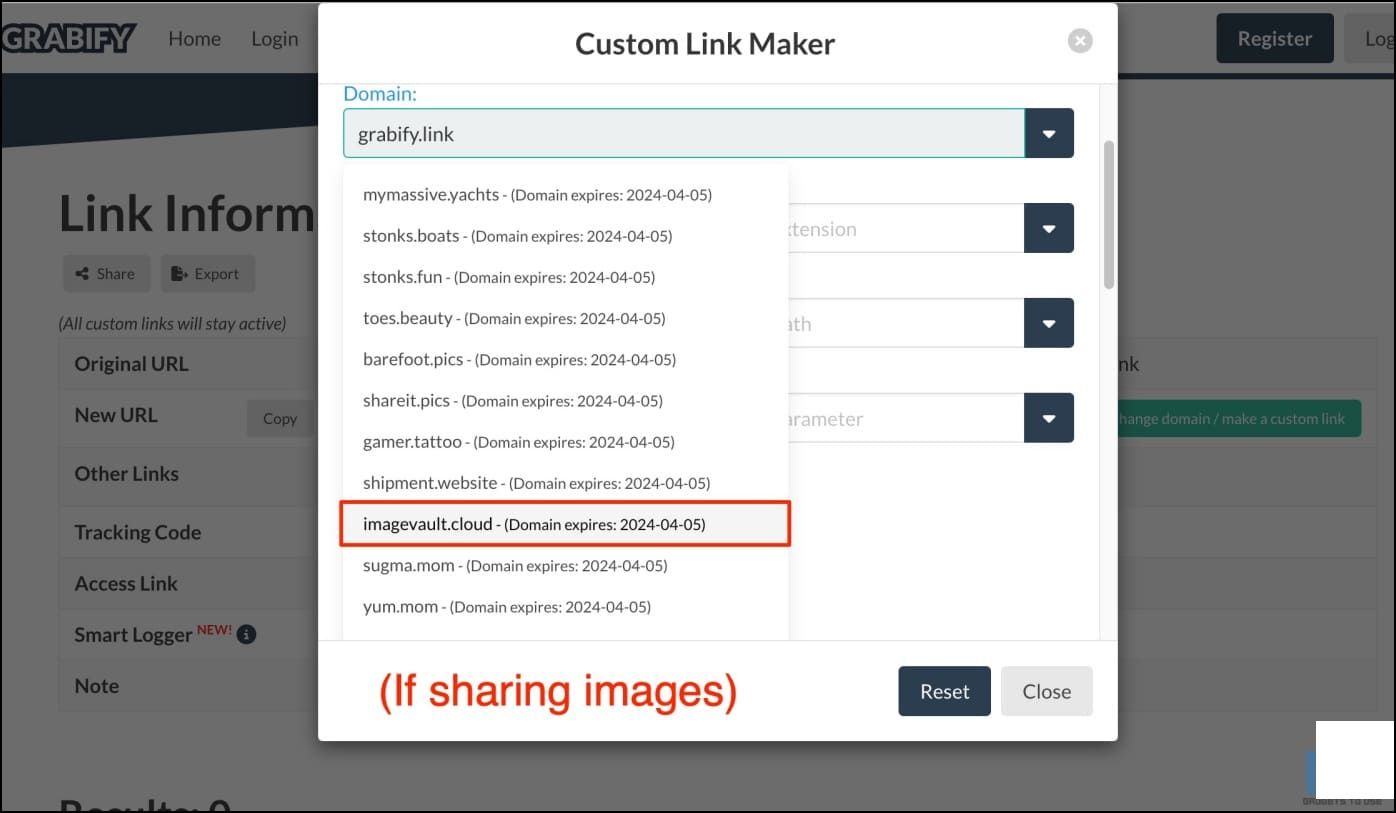Click the Reset button

pos(944,691)
